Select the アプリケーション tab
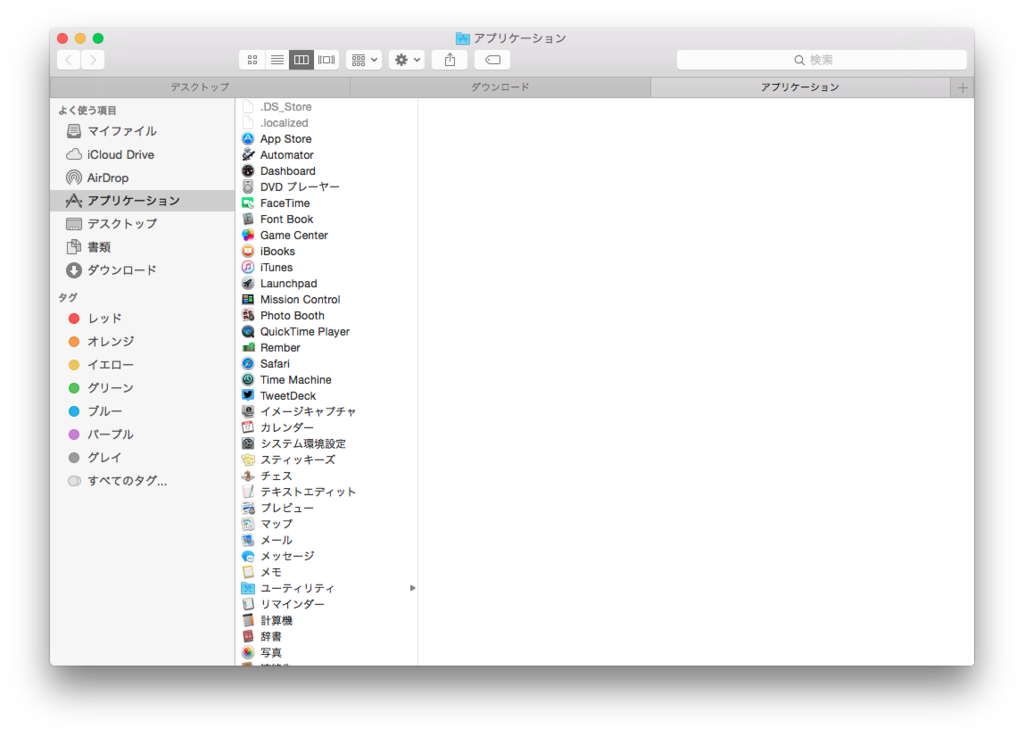The image size is (1024, 737). point(800,87)
